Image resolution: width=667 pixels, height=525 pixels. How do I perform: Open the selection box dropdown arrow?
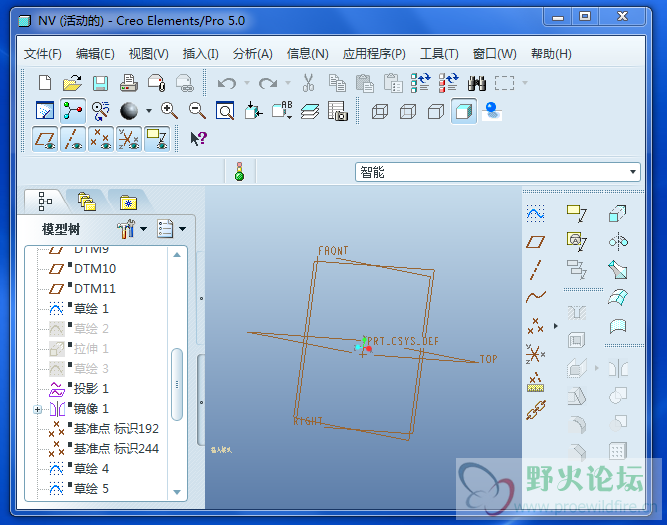click(x=525, y=83)
